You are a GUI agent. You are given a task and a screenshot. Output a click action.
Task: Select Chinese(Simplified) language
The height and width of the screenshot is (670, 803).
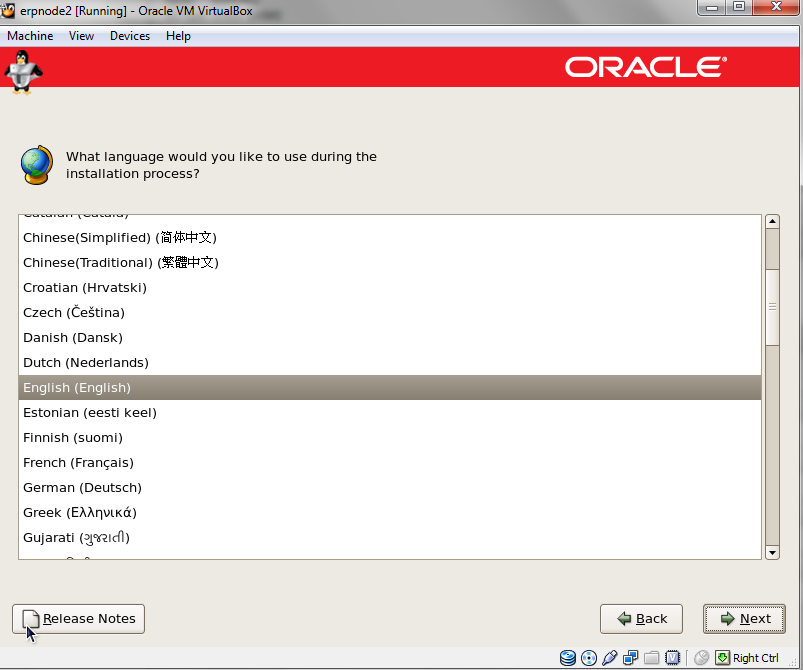pos(390,238)
